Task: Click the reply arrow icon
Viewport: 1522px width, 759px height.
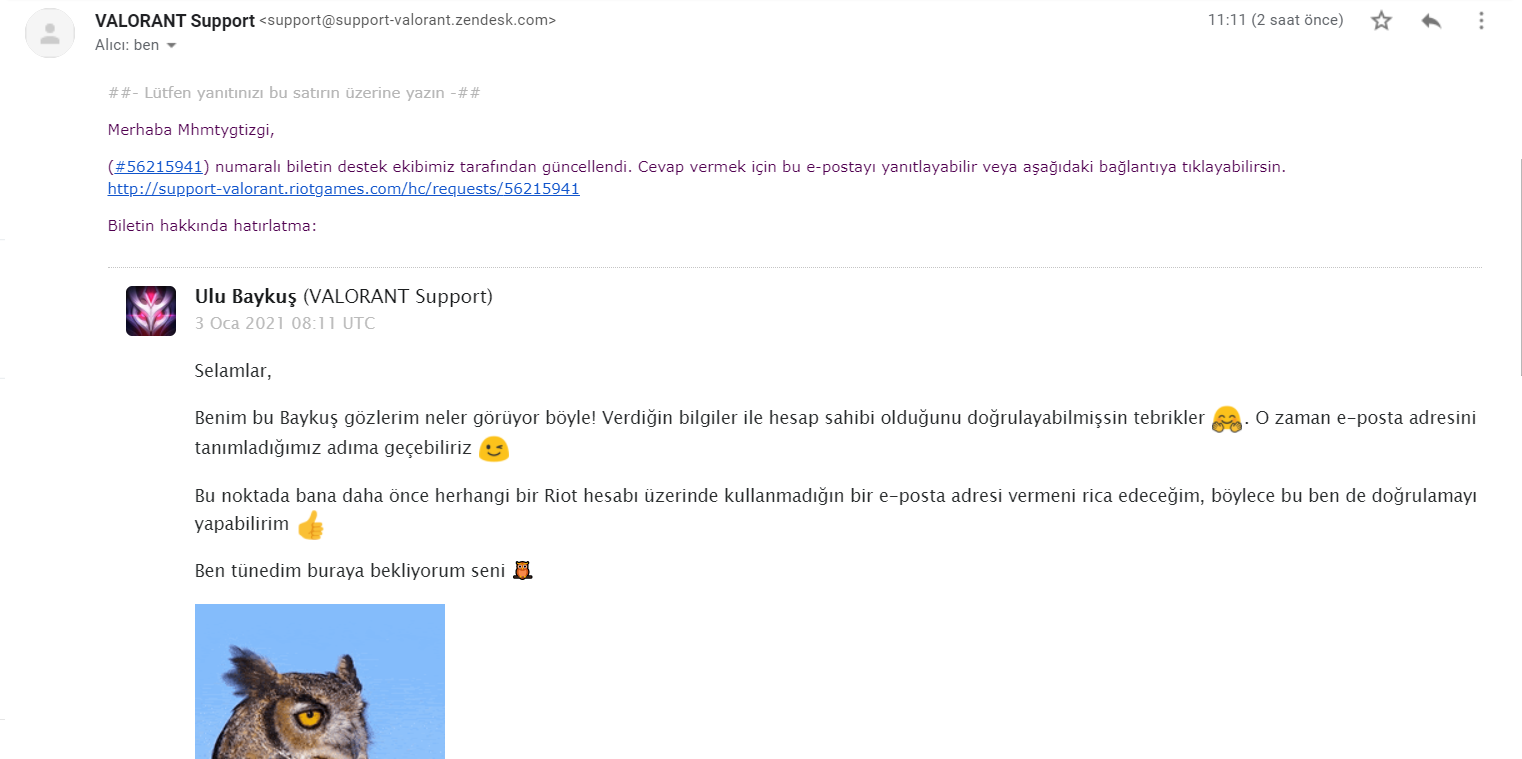Action: (1431, 20)
